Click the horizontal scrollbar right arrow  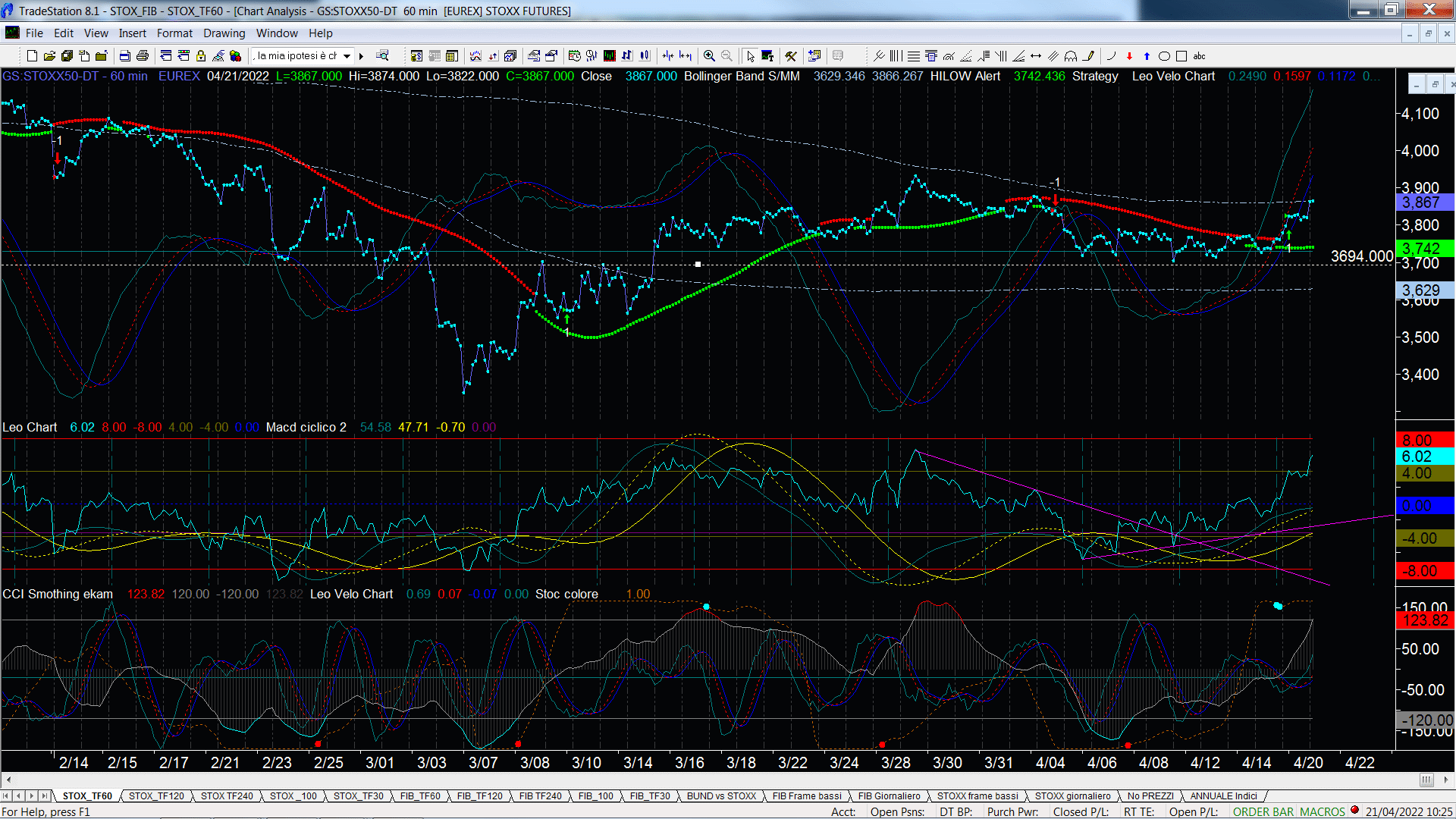pyautogui.click(x=1447, y=780)
